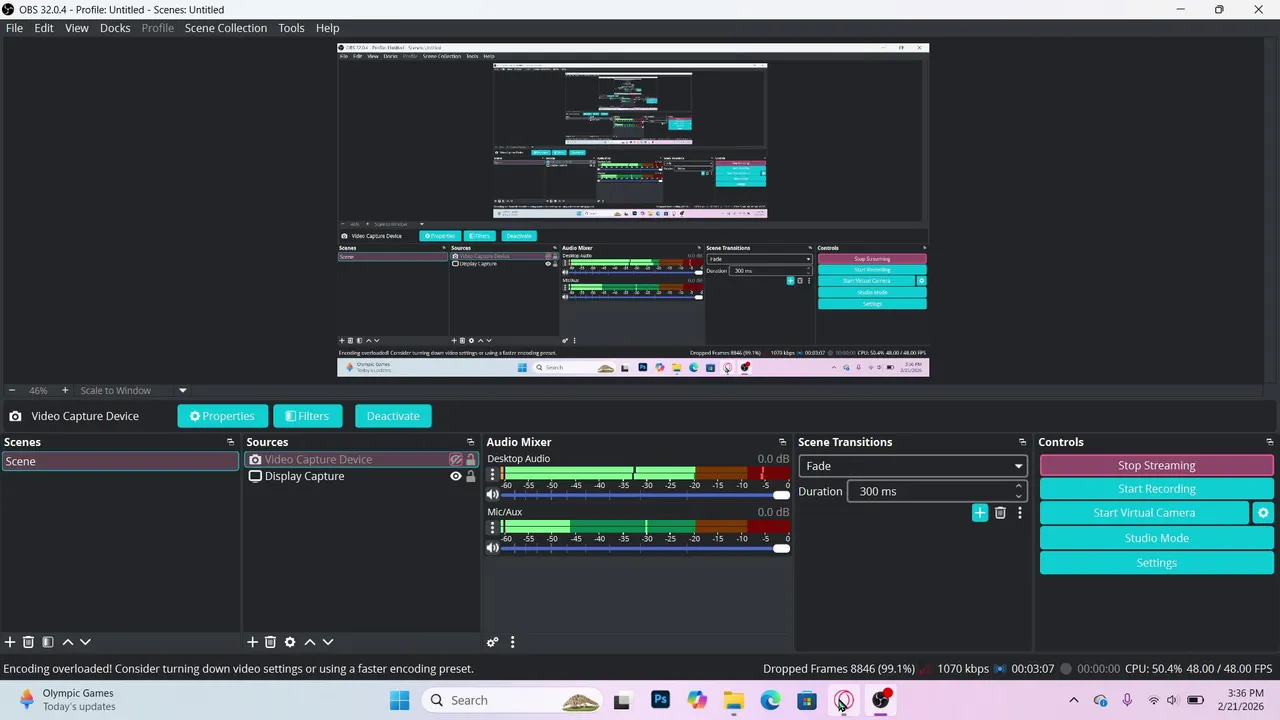
Task: Open source Properties button
Action: [222, 416]
